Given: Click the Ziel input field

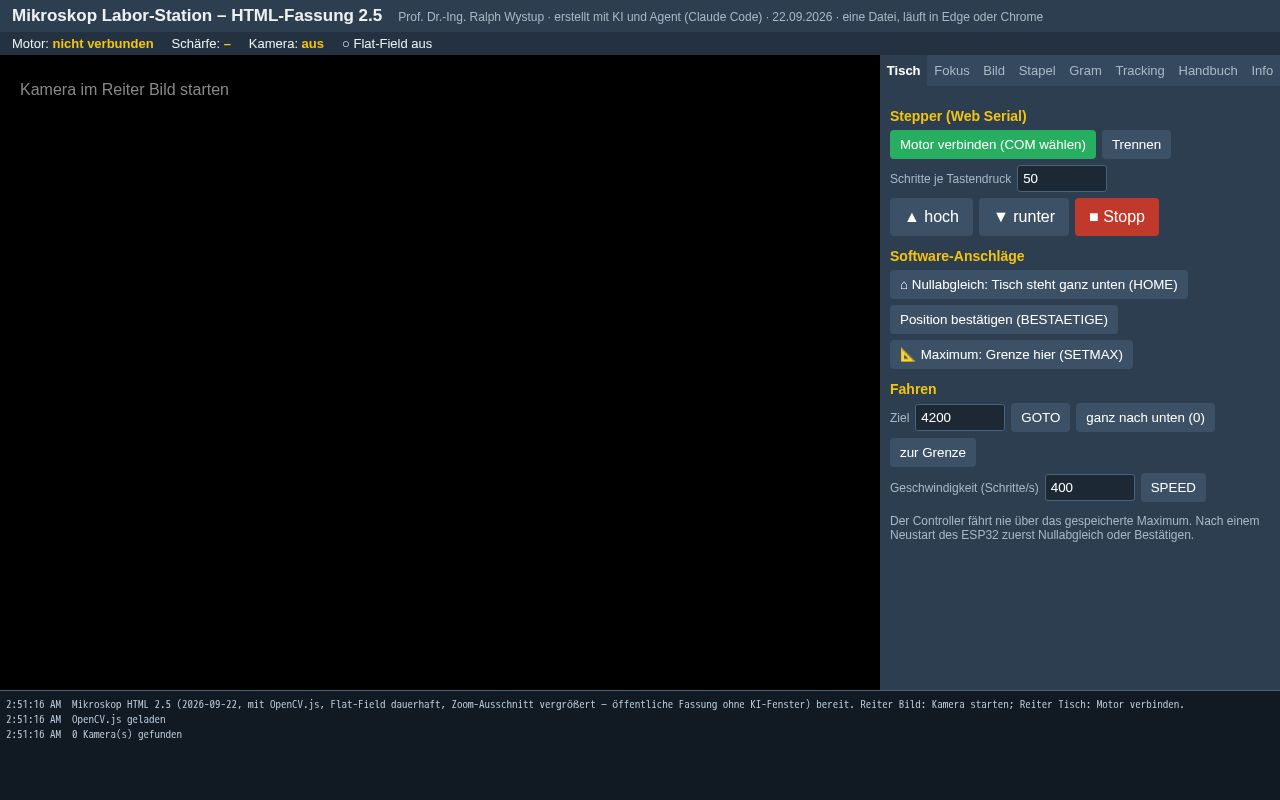Looking at the screenshot, I should tap(960, 417).
